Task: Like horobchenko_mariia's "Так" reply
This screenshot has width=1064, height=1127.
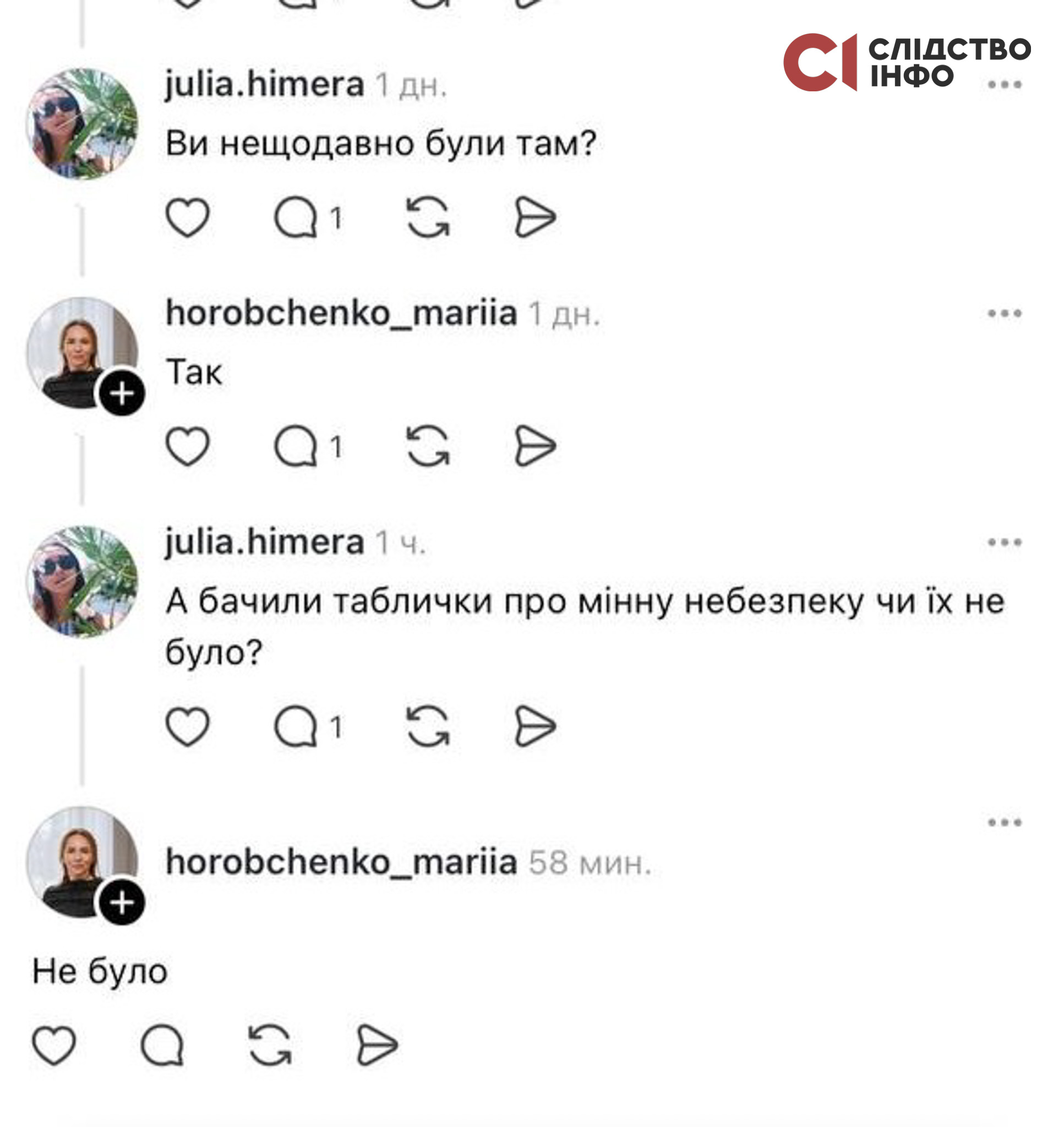Action: 188,447
